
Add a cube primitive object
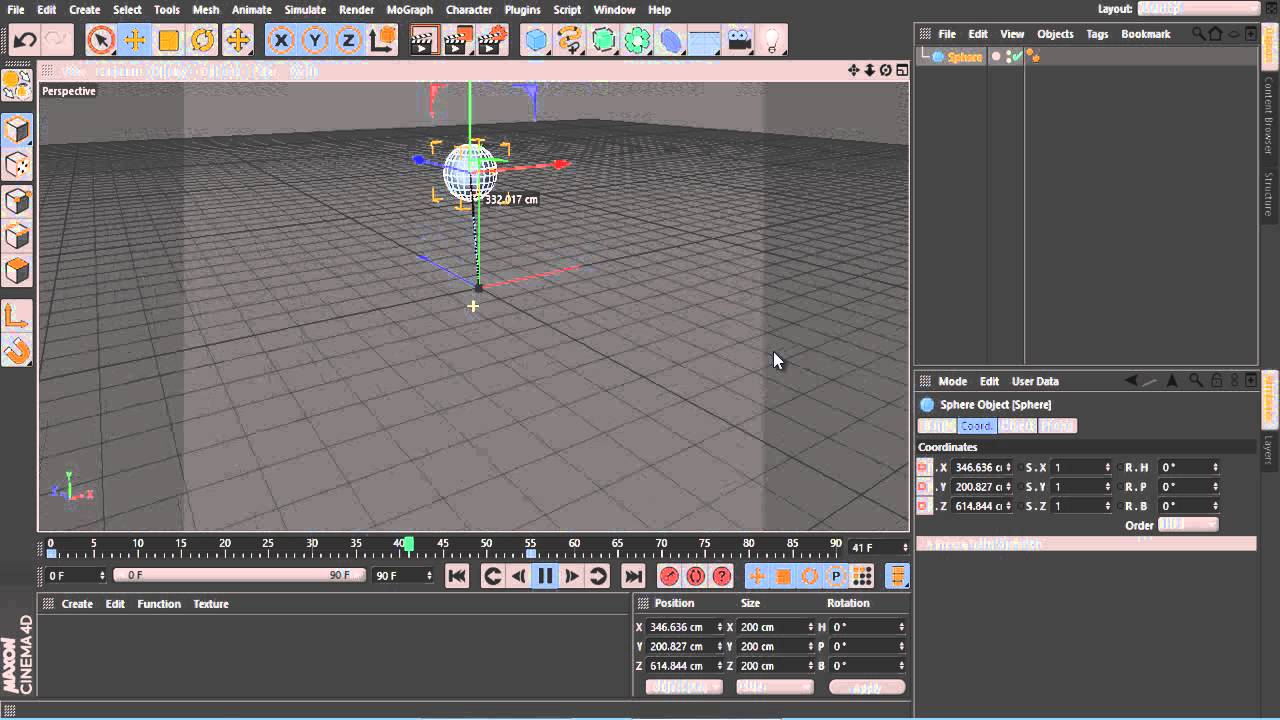pos(537,40)
